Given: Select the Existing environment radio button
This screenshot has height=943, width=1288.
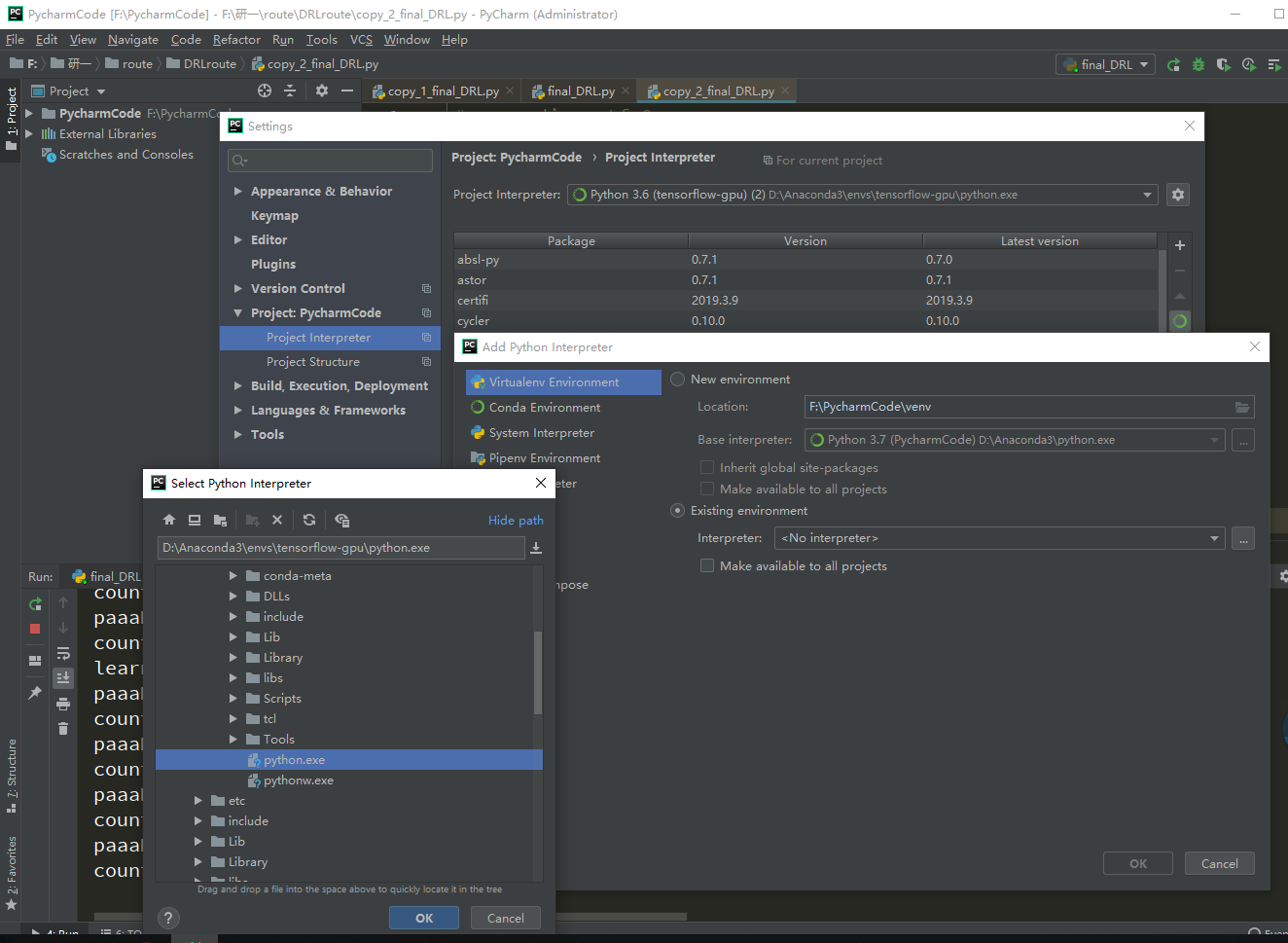Looking at the screenshot, I should pos(678,511).
